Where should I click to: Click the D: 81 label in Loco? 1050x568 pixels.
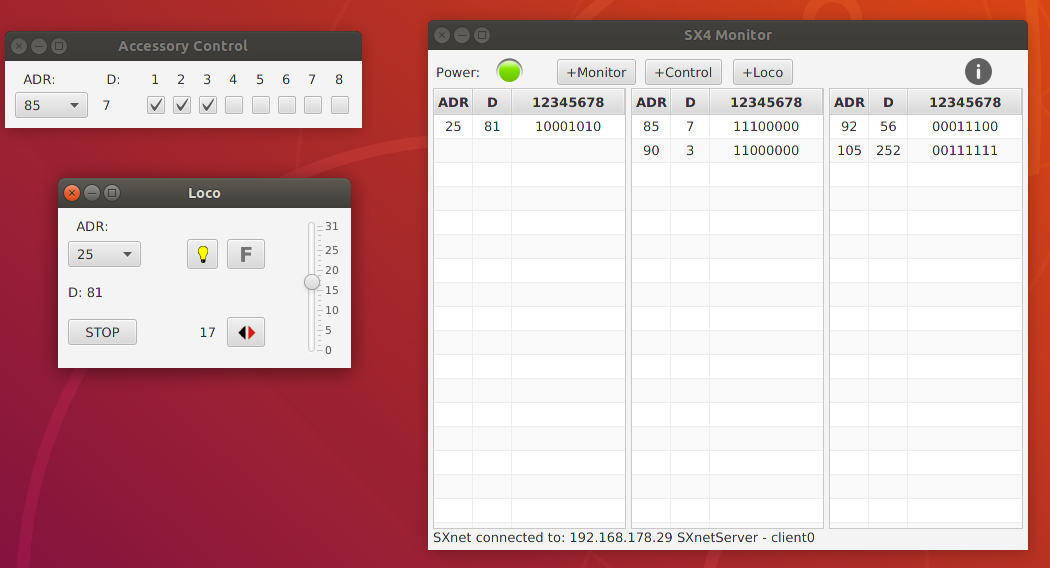coord(85,292)
